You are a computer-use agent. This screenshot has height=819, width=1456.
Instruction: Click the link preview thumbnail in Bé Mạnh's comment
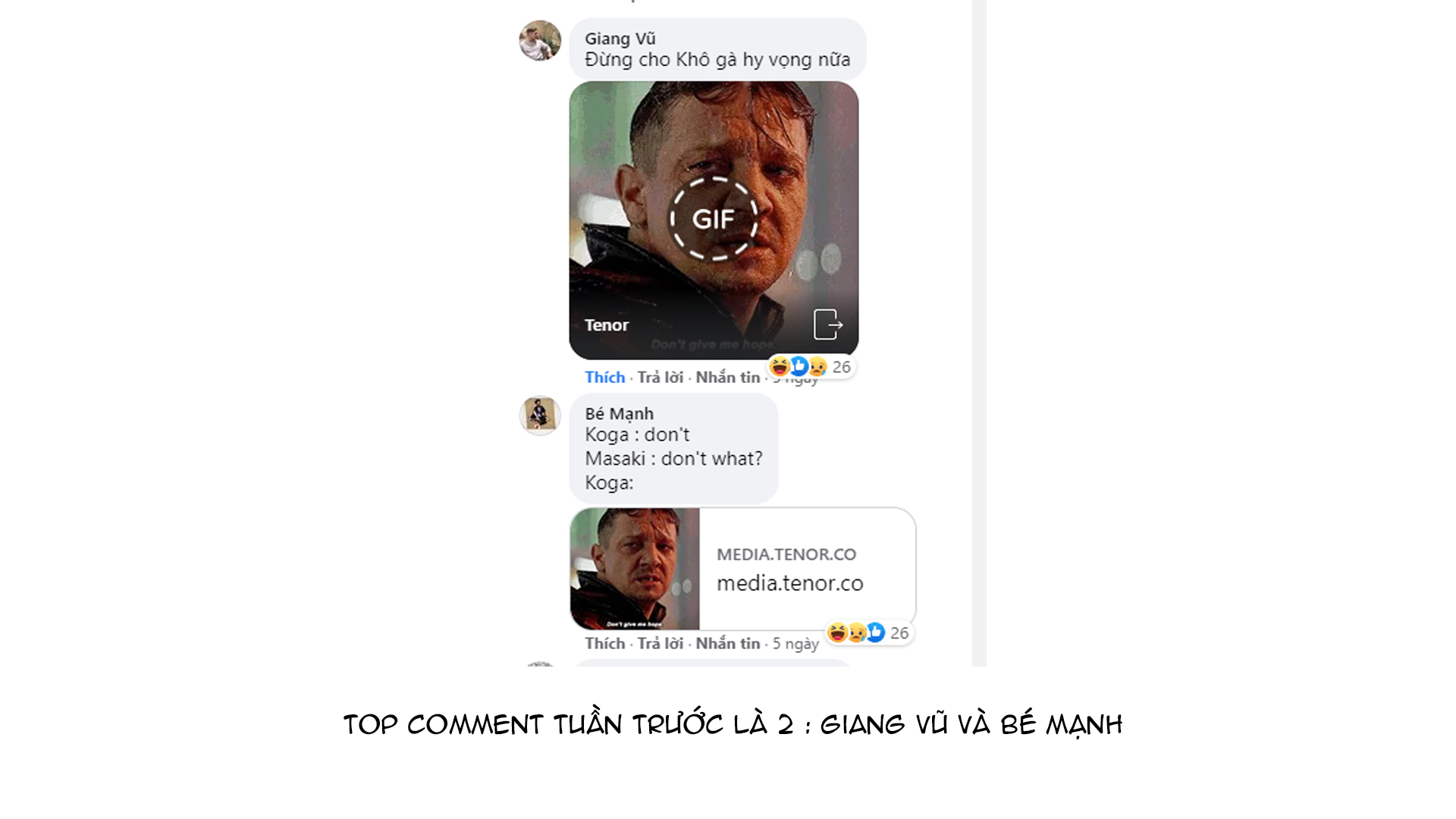[635, 569]
